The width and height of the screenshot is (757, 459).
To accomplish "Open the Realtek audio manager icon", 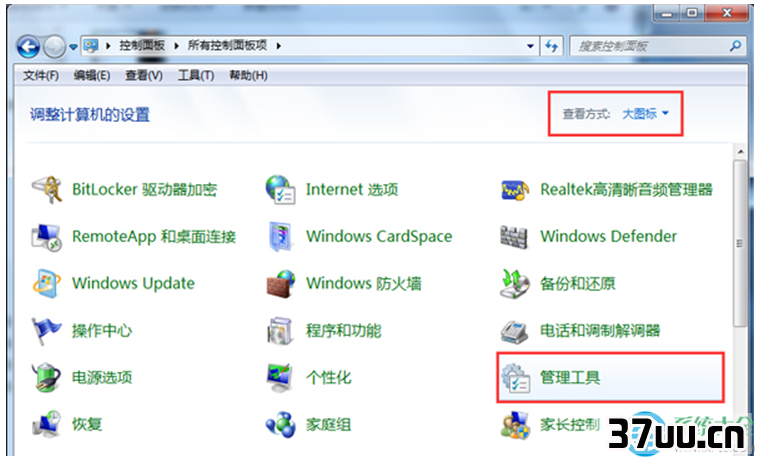I will point(515,190).
